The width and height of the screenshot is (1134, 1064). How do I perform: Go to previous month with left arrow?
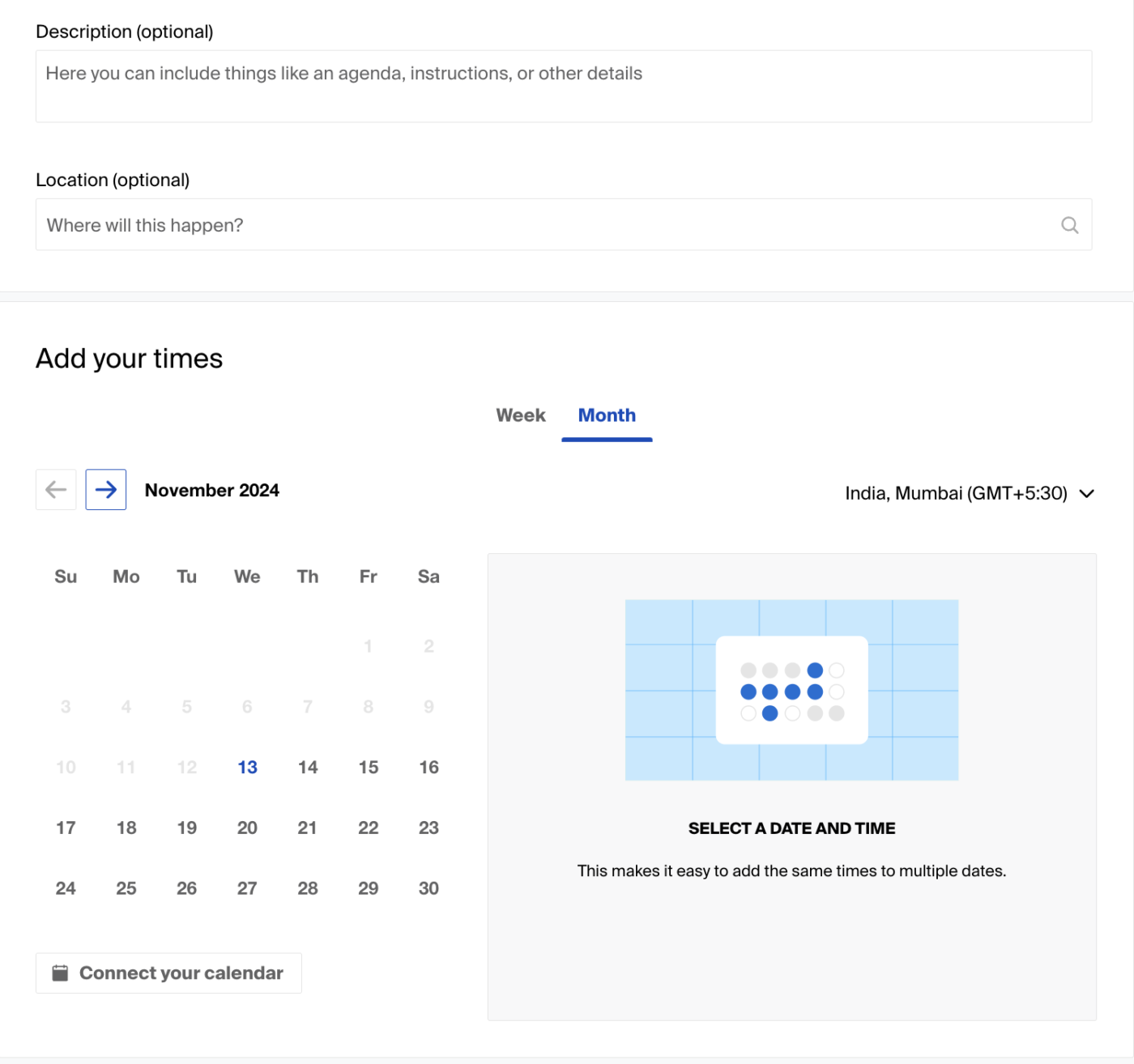pyautogui.click(x=56, y=490)
